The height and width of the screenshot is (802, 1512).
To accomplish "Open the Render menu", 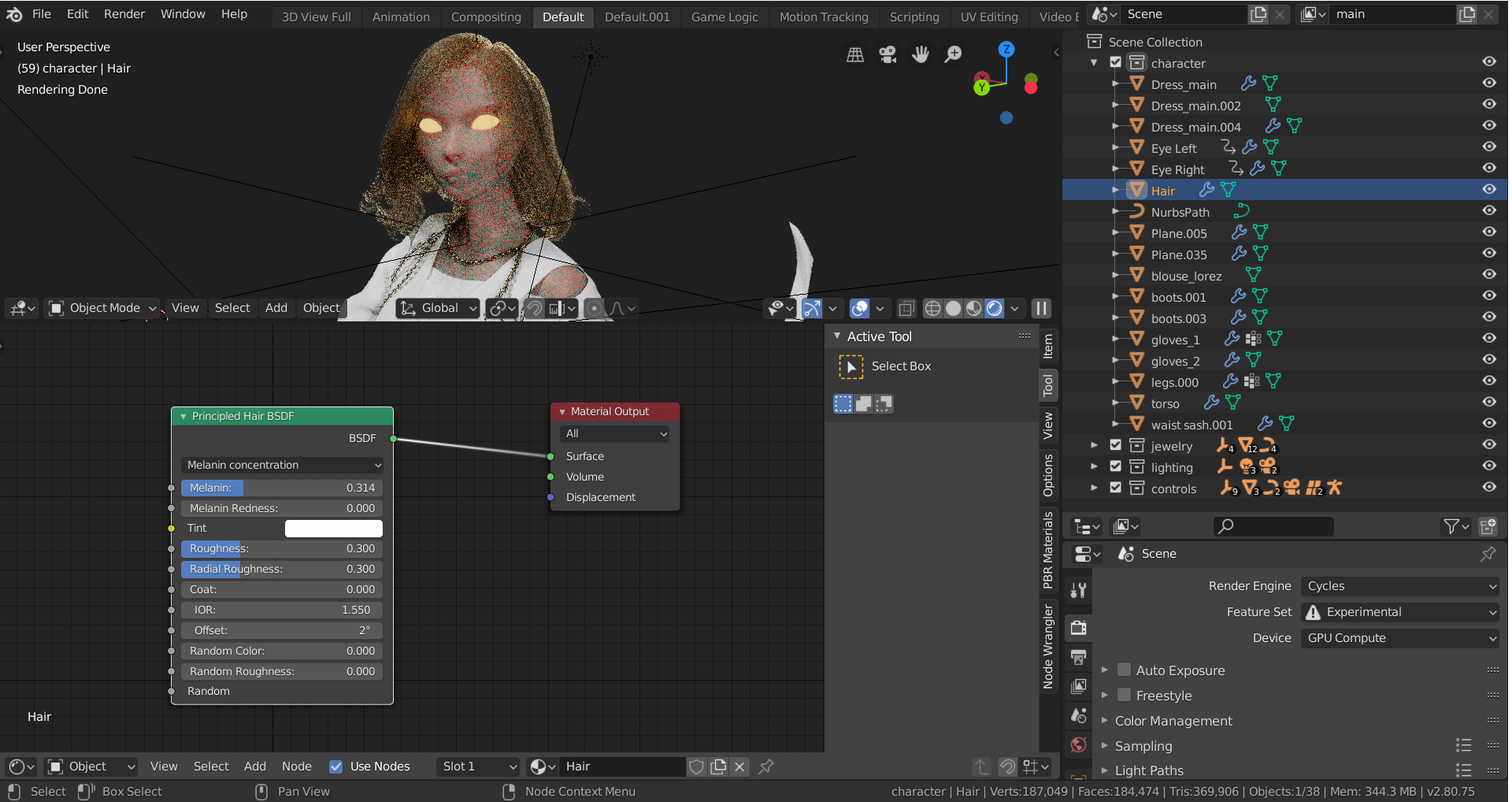I will click(x=124, y=14).
